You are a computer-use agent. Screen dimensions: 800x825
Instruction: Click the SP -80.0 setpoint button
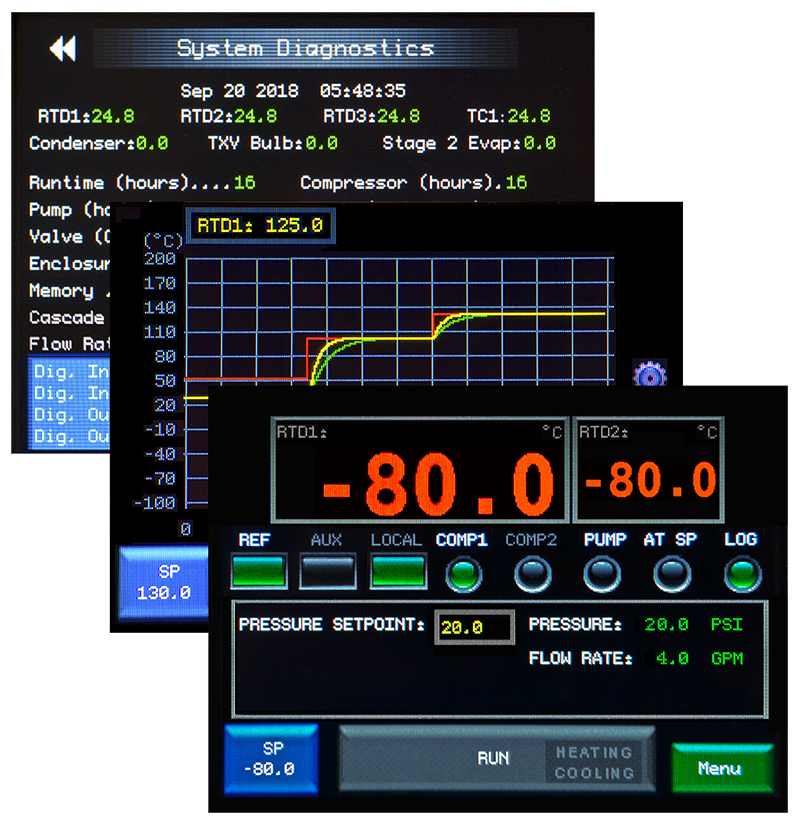coord(271,762)
